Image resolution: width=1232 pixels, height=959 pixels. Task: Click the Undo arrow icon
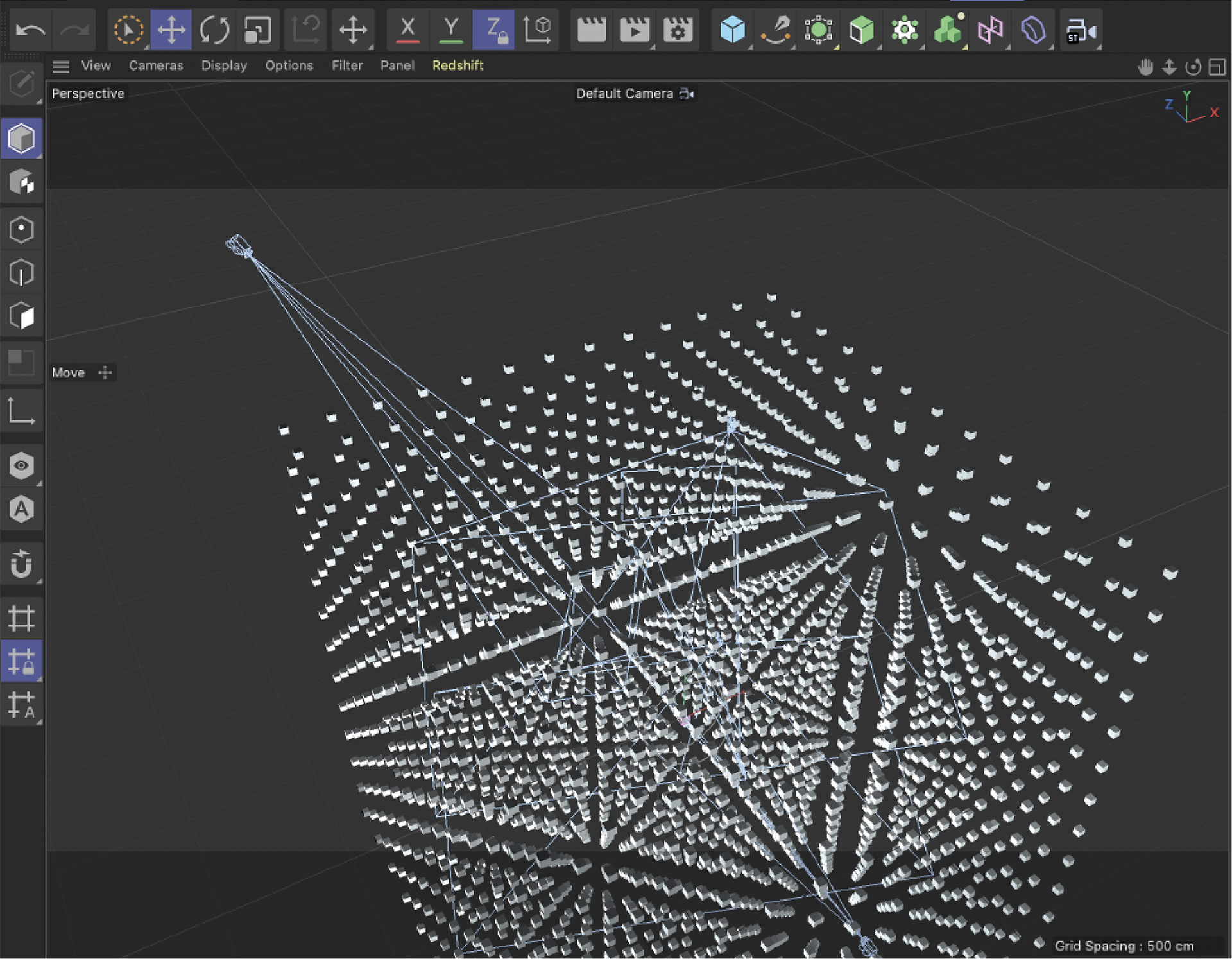(x=30, y=30)
